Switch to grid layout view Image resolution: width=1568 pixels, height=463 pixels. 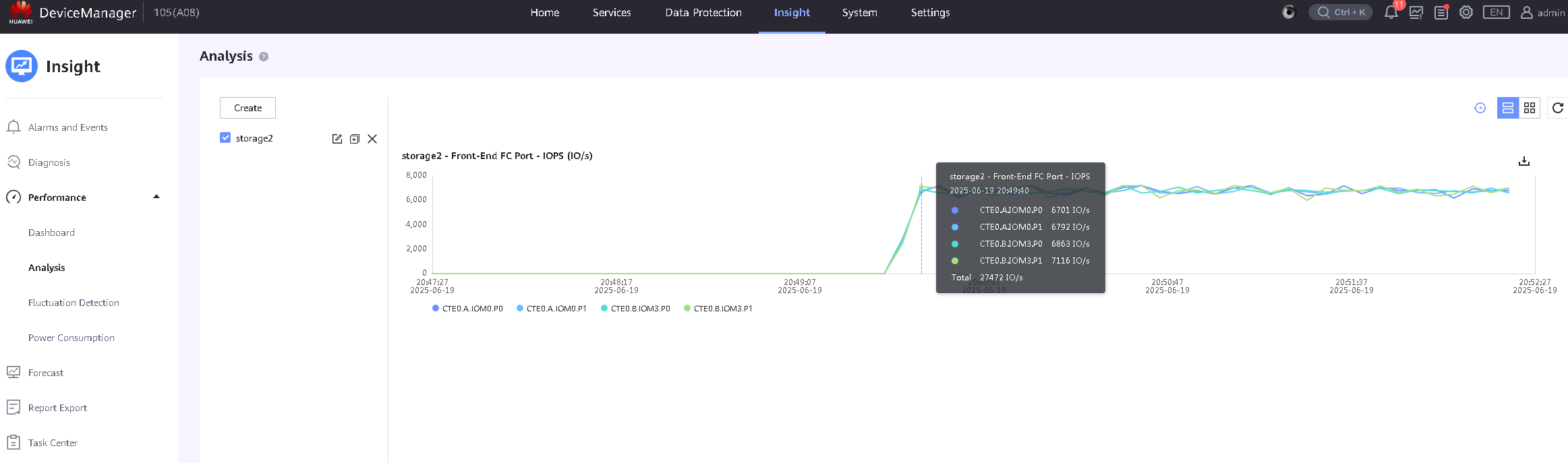1530,108
